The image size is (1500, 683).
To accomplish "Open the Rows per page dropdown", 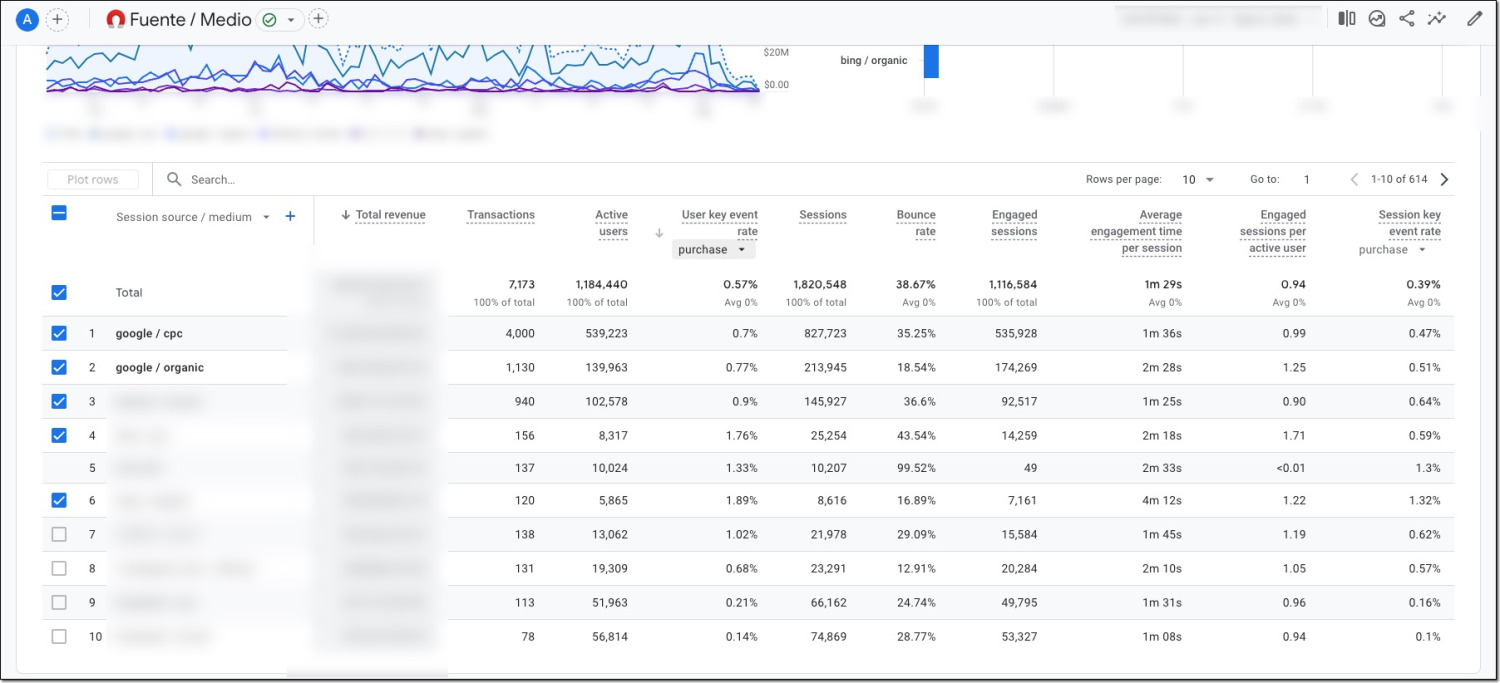I will (1197, 180).
